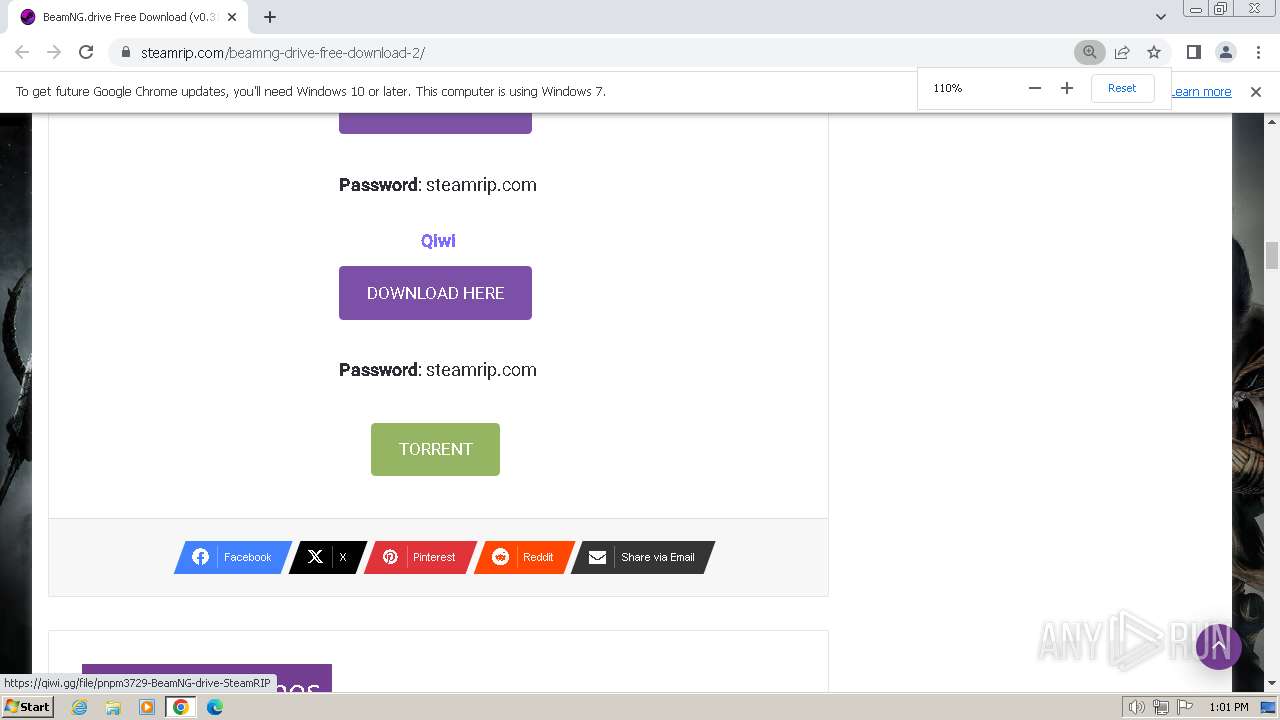Screen dimensions: 1280x720
Task: Close the BeamNG.drive tab
Action: pyautogui.click(x=232, y=17)
